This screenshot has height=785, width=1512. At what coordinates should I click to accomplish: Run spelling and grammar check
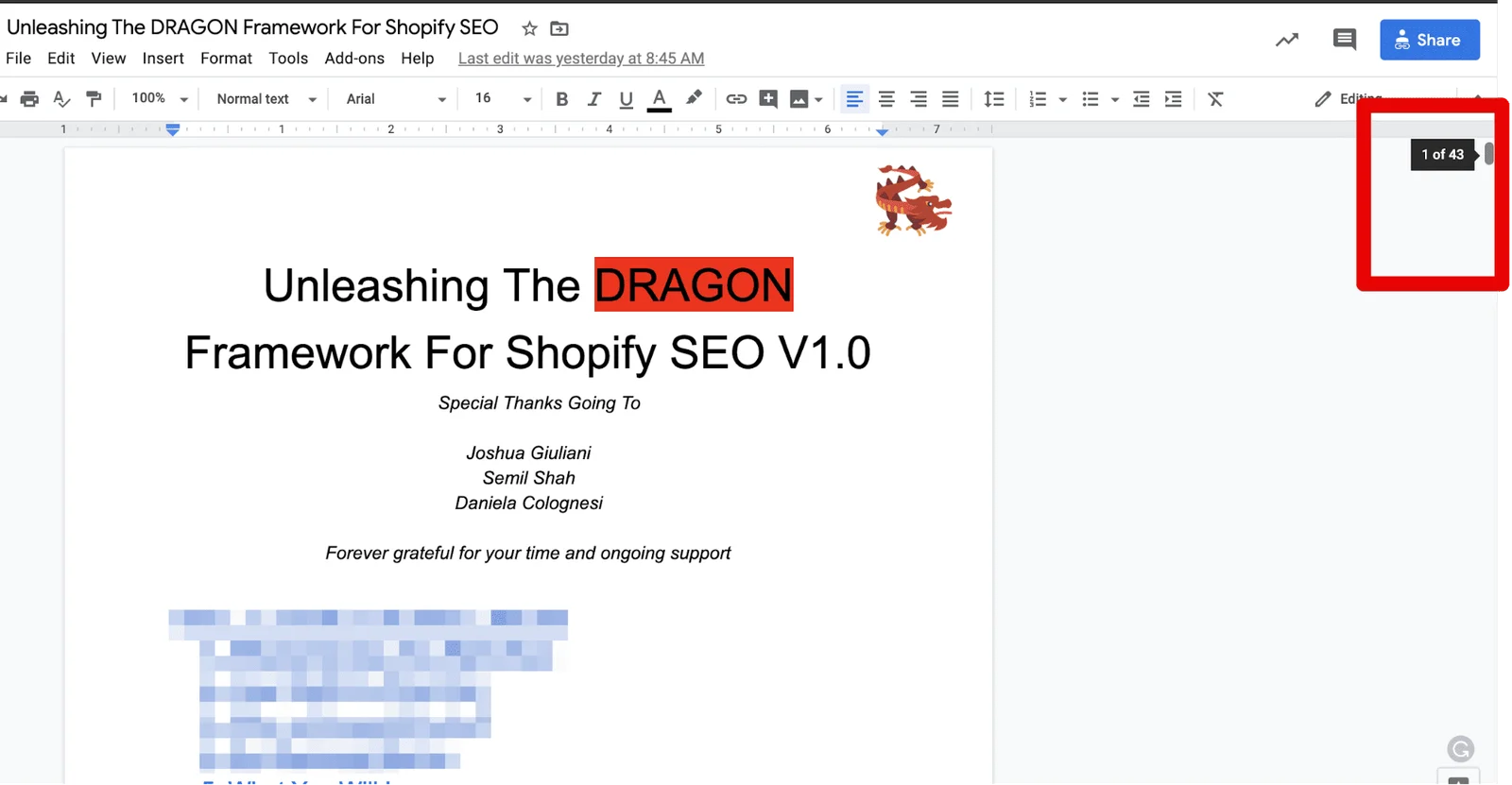pyautogui.click(x=61, y=98)
